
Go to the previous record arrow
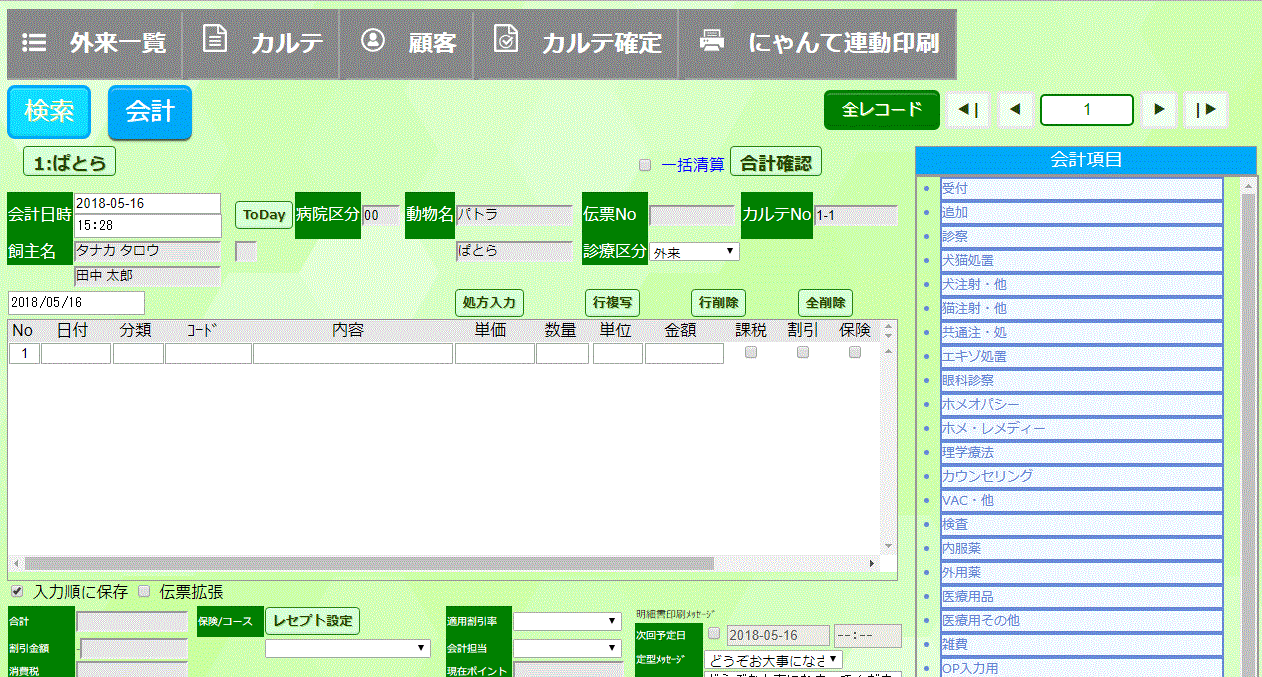coord(1015,110)
